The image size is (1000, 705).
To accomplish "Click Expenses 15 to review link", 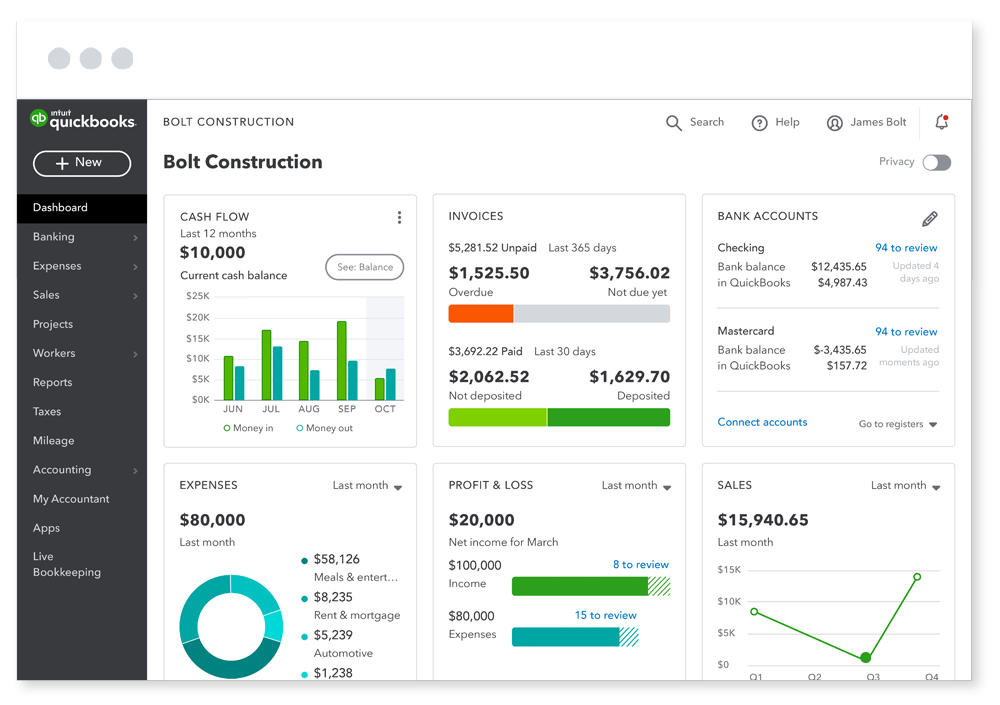I will 605,616.
